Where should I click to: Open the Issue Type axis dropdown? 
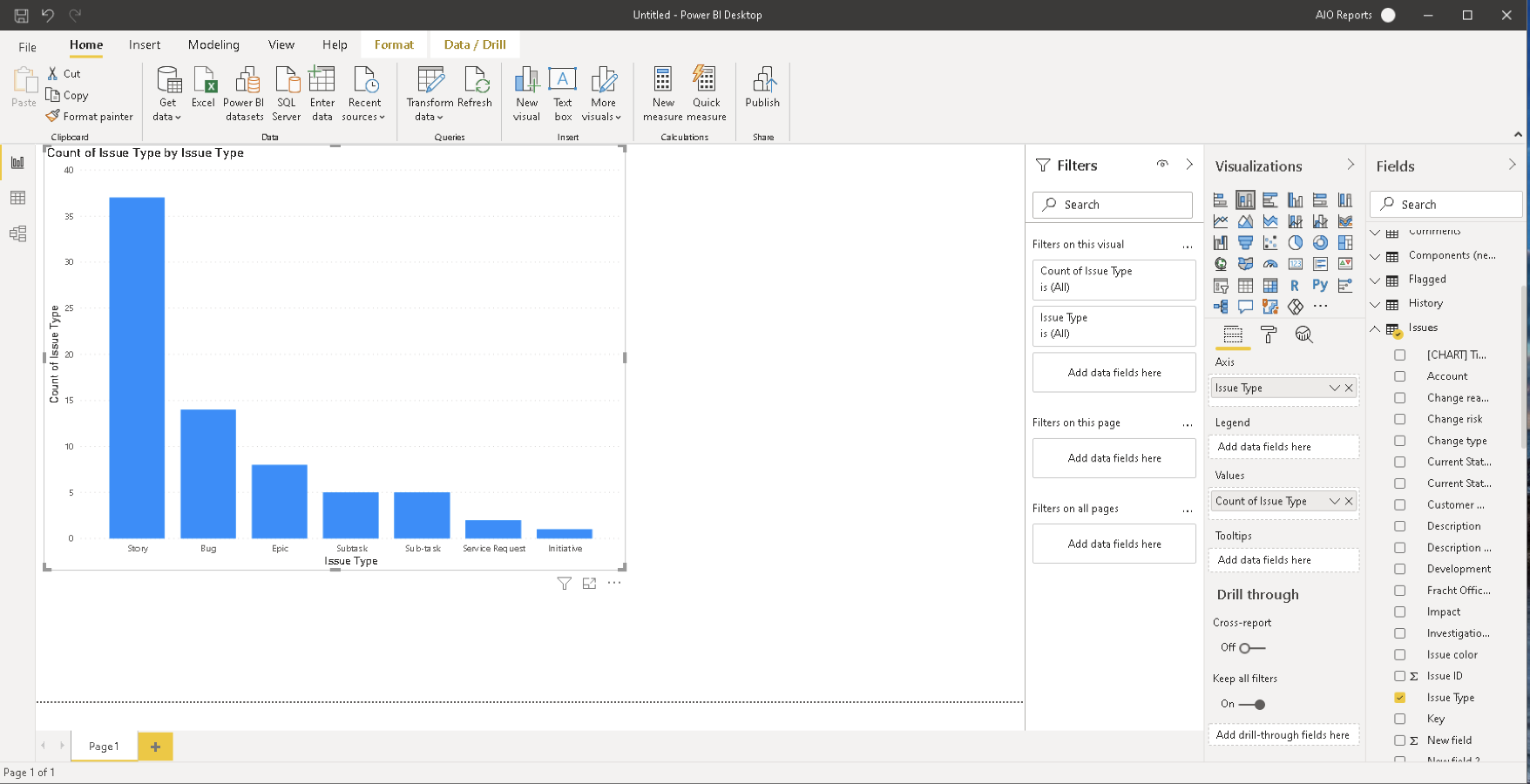(x=1334, y=388)
